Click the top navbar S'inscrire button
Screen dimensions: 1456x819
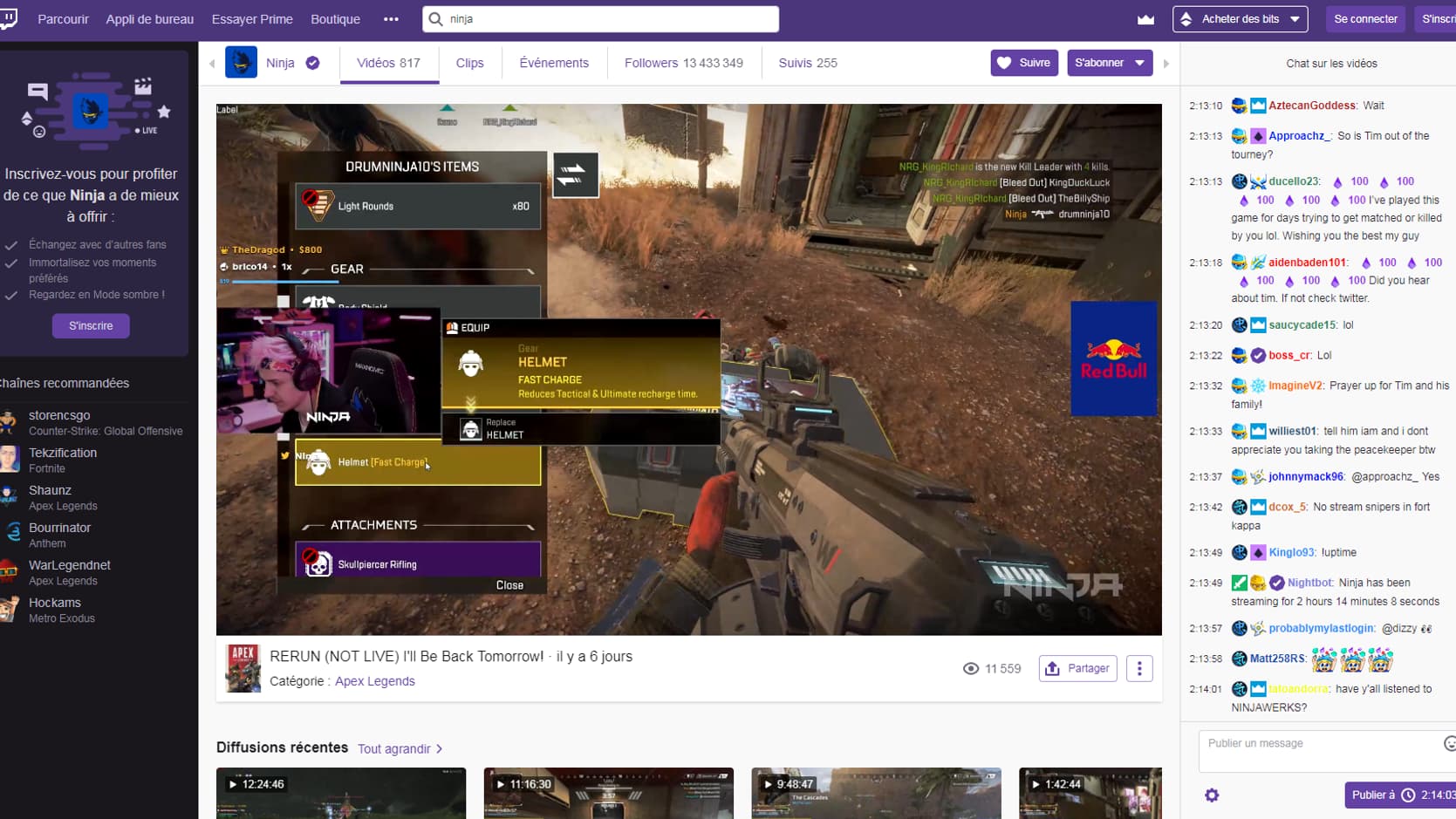click(x=1437, y=19)
